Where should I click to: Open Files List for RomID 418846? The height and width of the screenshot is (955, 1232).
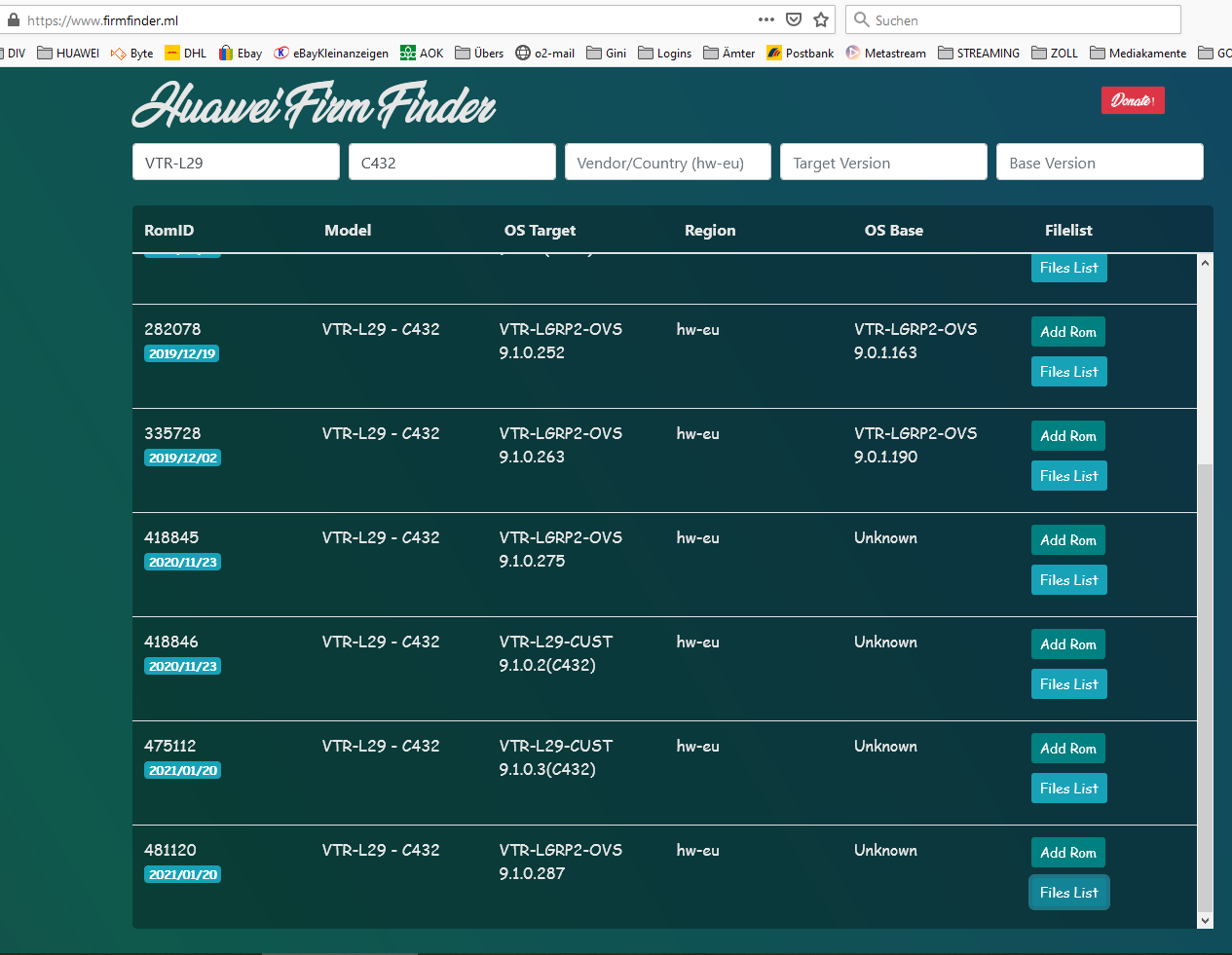pos(1069,684)
